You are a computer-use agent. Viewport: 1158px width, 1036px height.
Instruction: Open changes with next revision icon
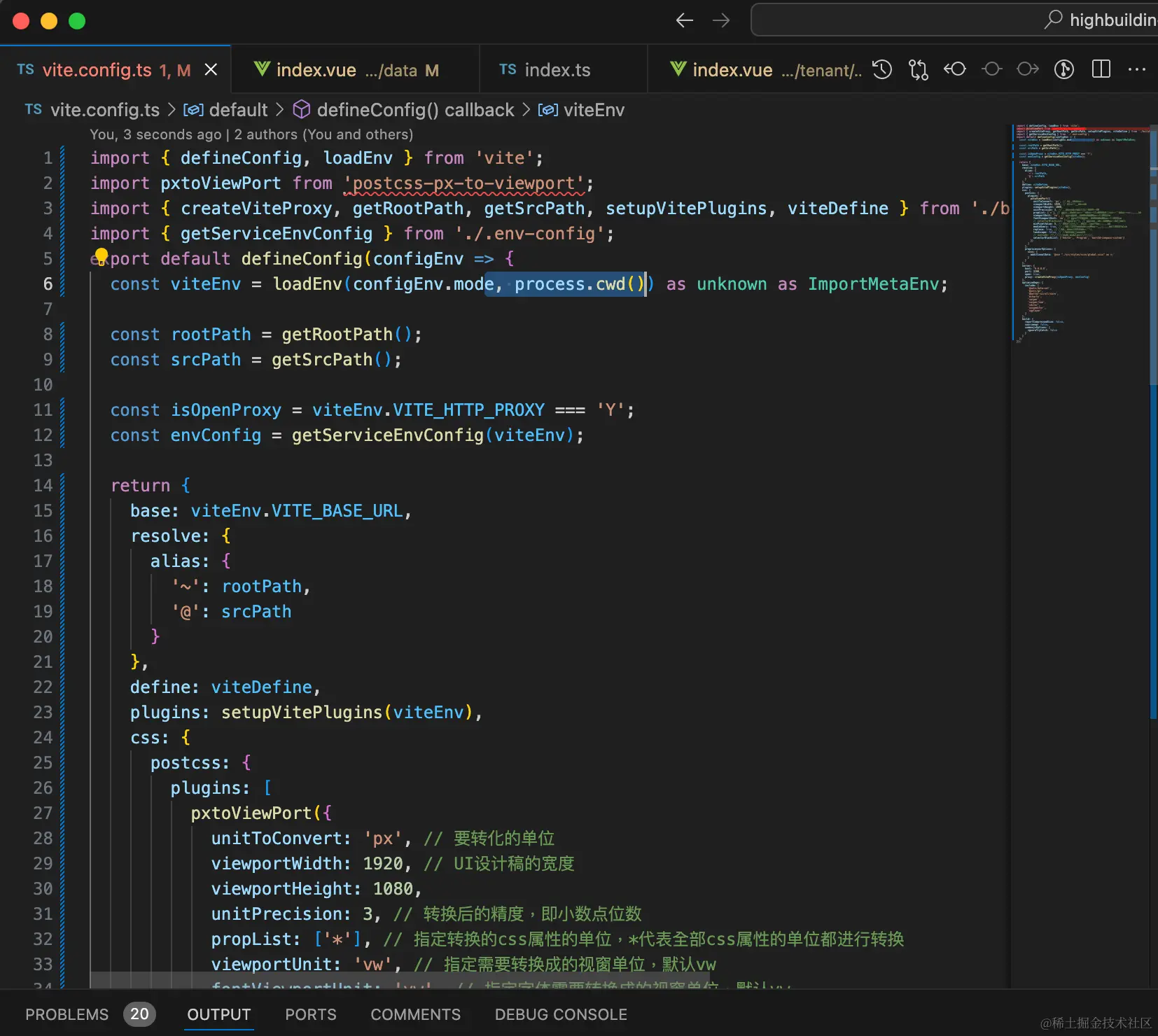(1027, 69)
